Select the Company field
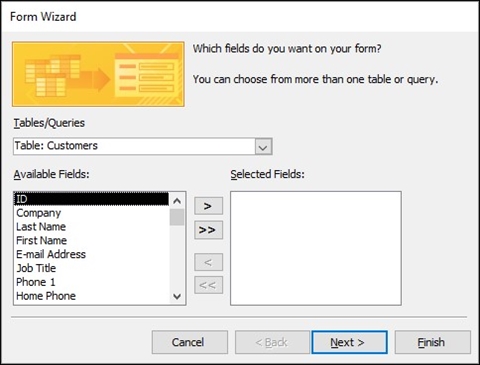Viewport: 480px width, 365px height. [91, 213]
